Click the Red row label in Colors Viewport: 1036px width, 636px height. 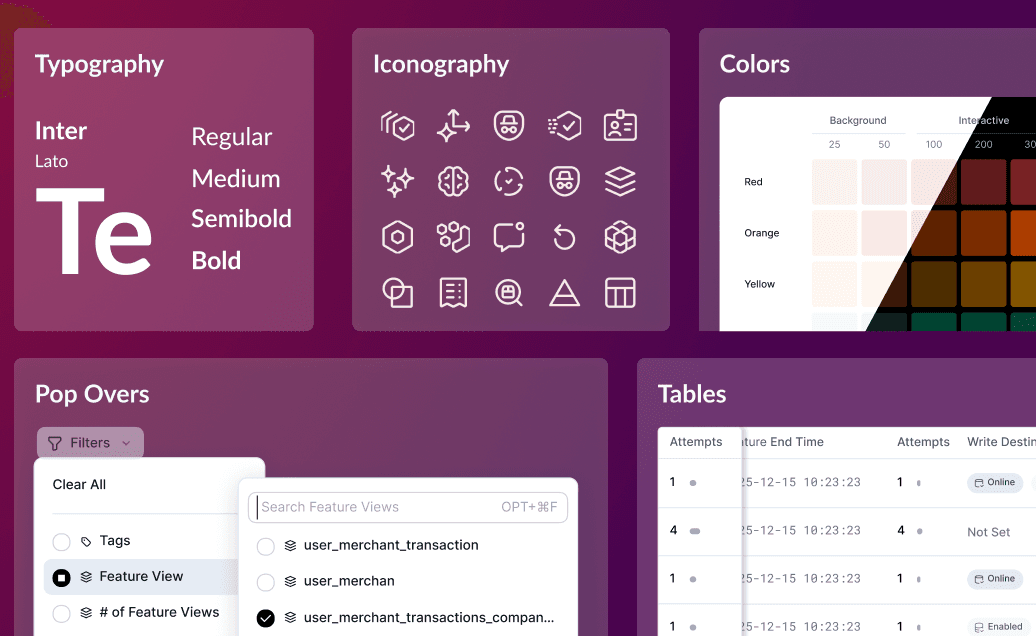[x=753, y=182]
